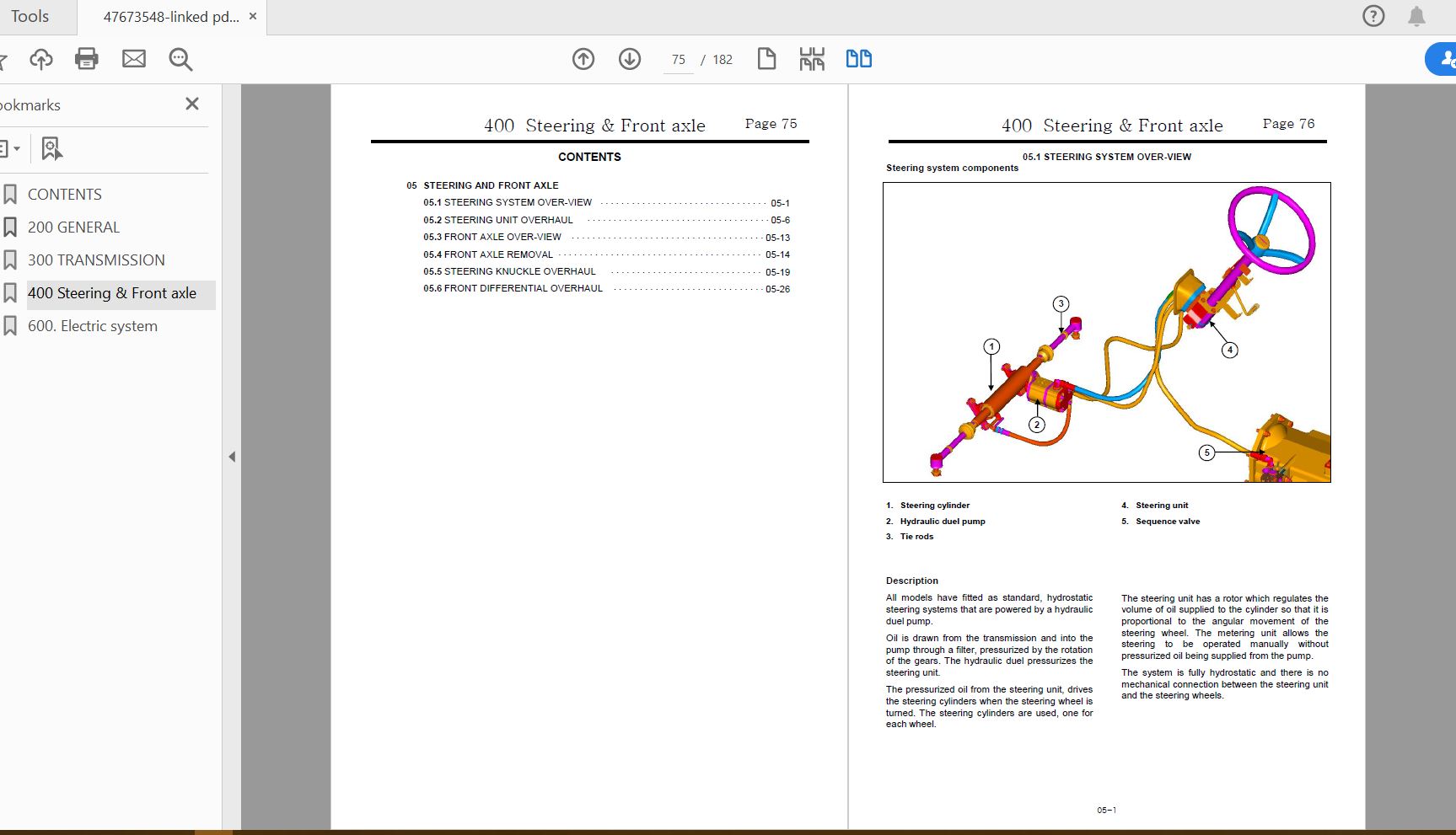The height and width of the screenshot is (835, 1456).
Task: Close the Bookmarks panel
Action: [x=192, y=104]
